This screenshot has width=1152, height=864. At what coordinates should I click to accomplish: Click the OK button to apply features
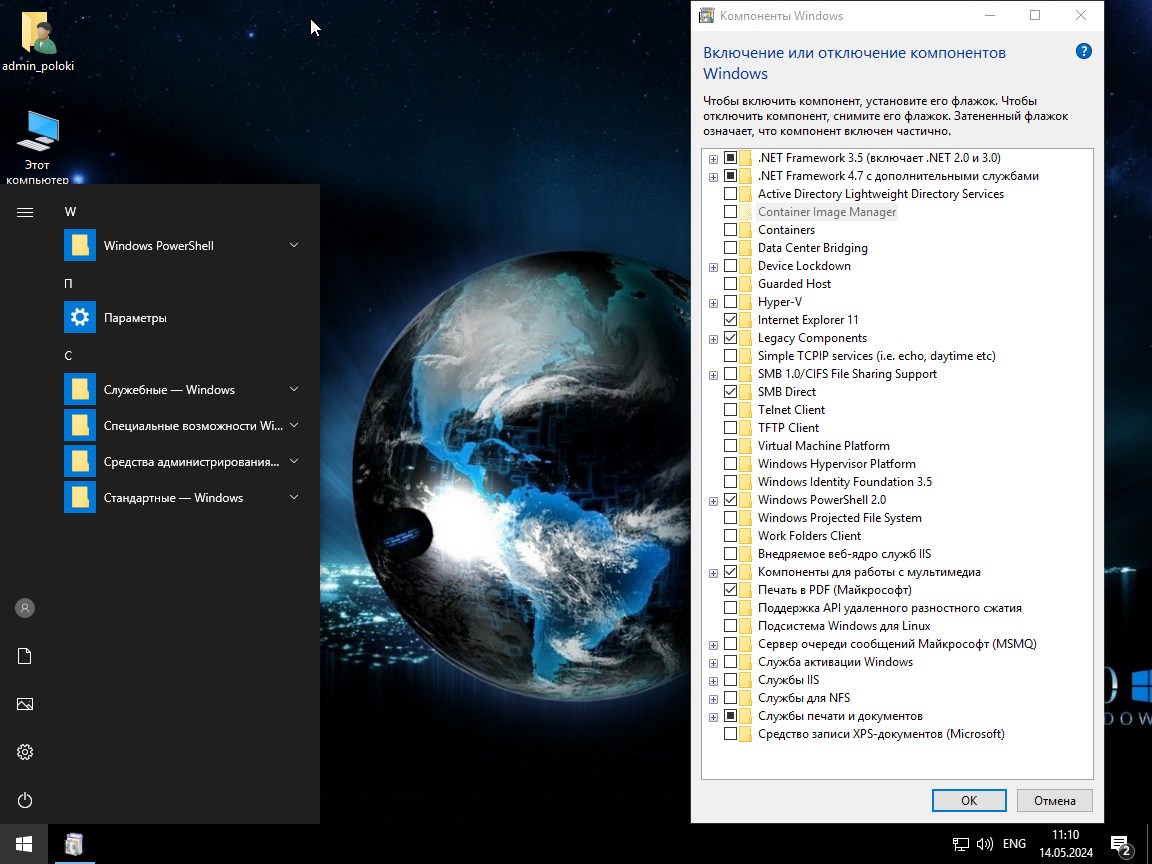pyautogui.click(x=968, y=800)
